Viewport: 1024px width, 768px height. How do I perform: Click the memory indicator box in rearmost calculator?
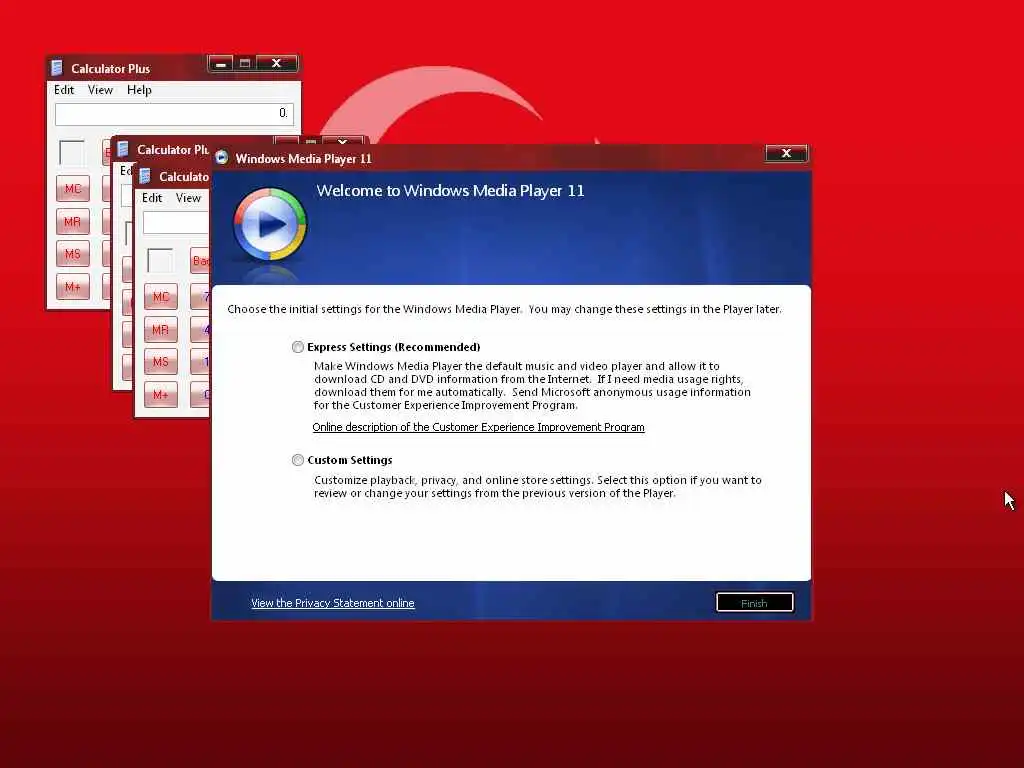(72, 153)
